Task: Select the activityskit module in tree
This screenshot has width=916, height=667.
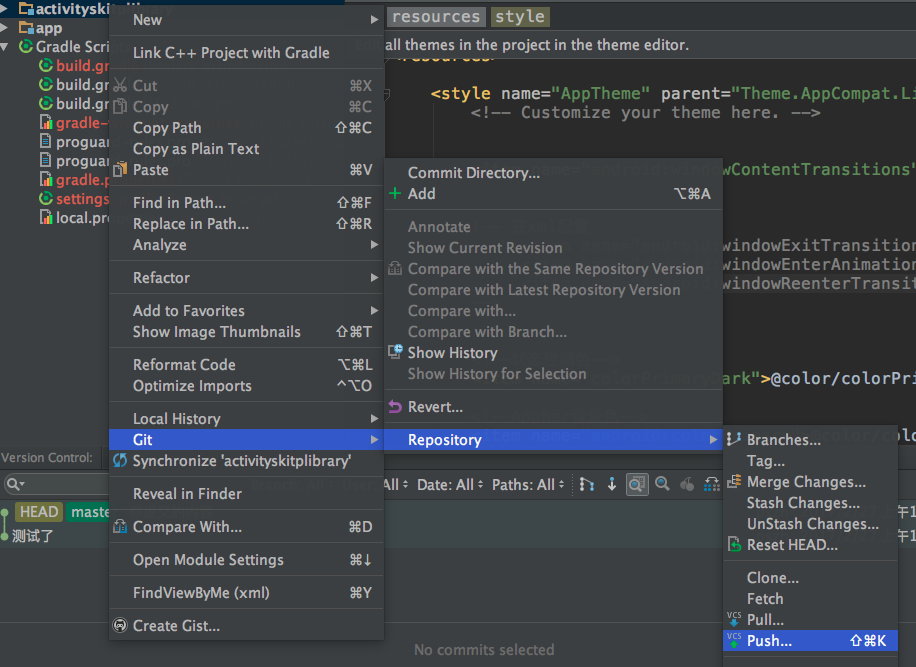Action: point(64,8)
